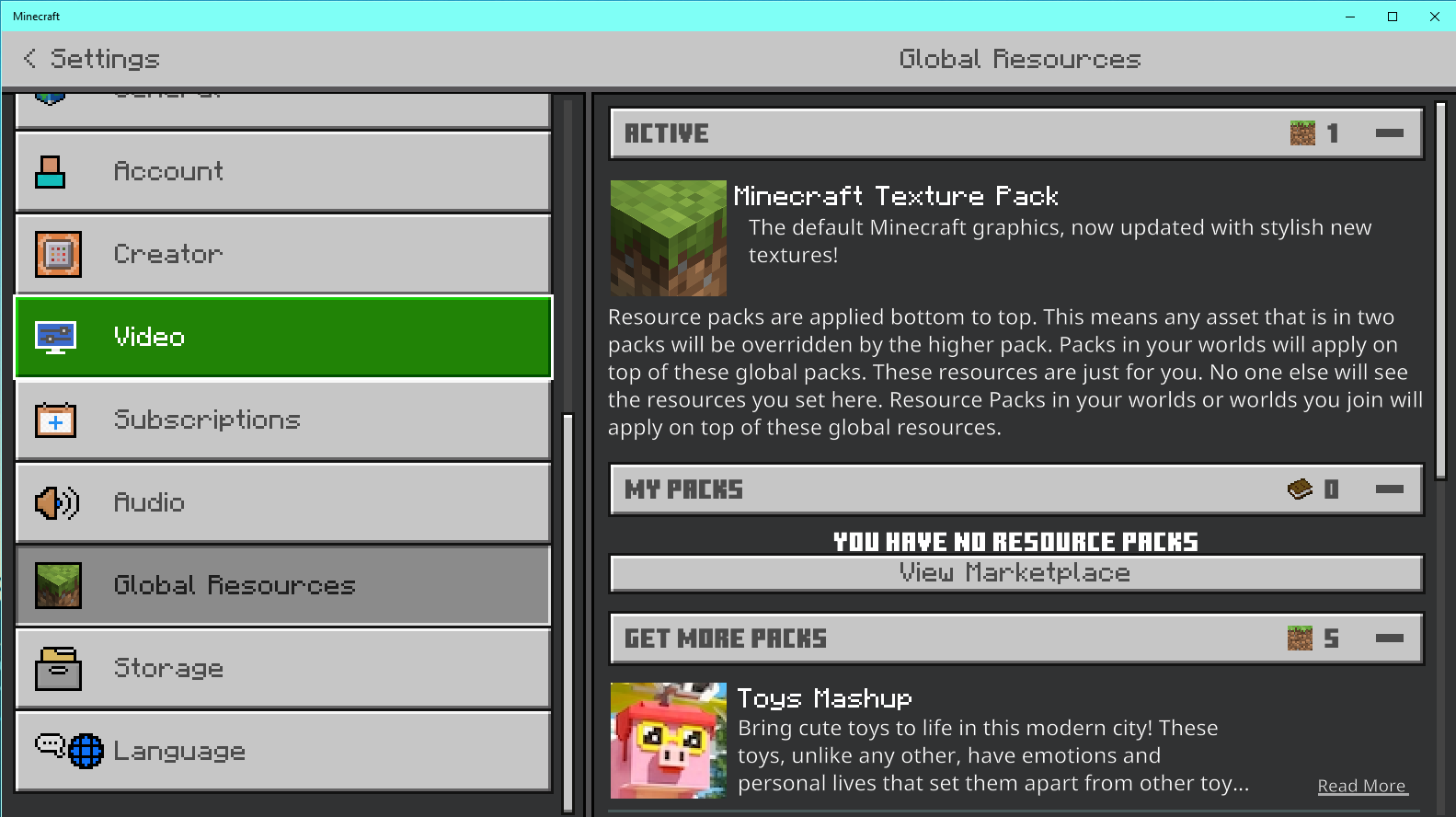Click the View Marketplace button
Viewport: 1456px width, 817px height.
pos(1016,573)
